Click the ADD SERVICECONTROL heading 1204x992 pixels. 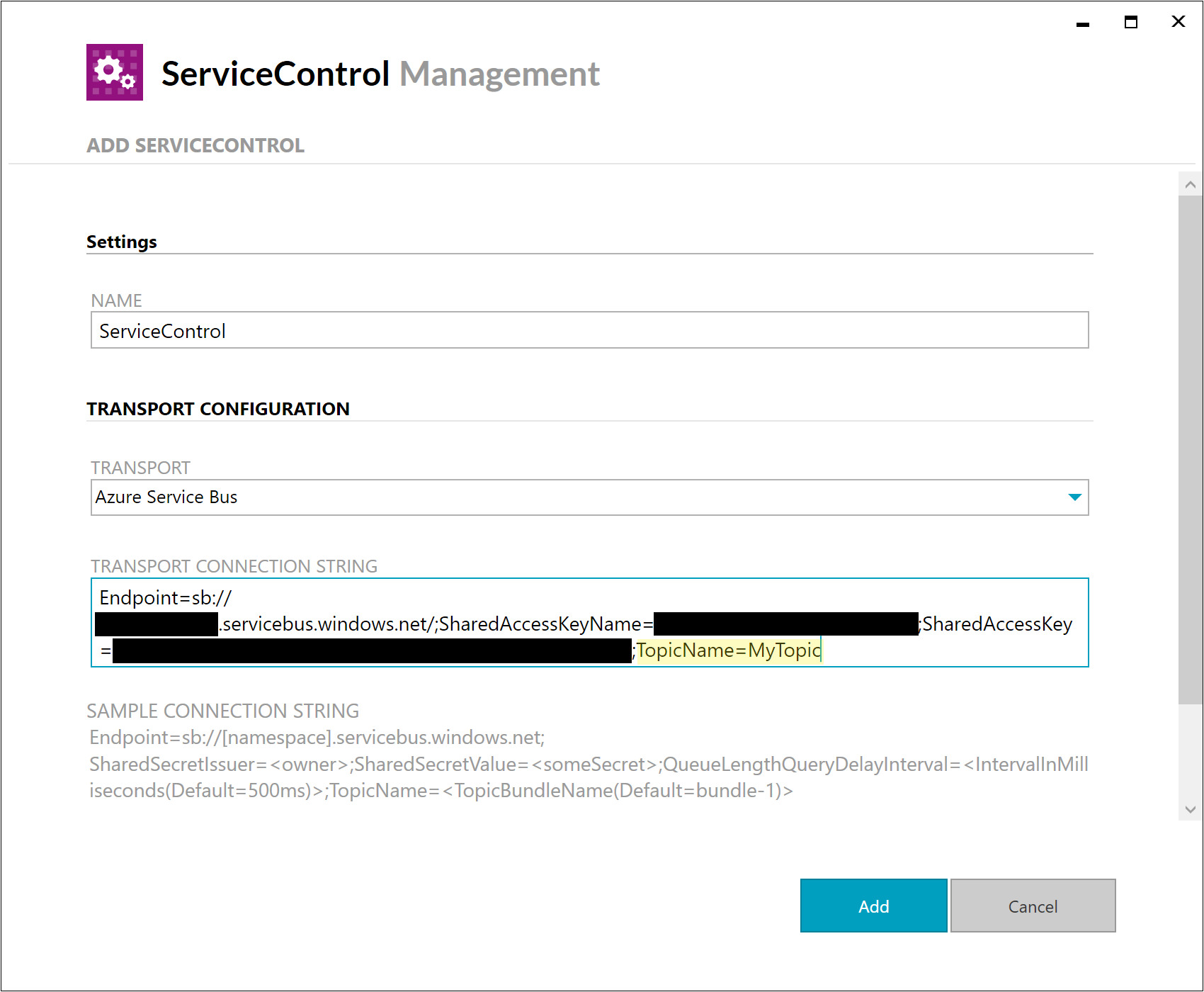click(195, 145)
